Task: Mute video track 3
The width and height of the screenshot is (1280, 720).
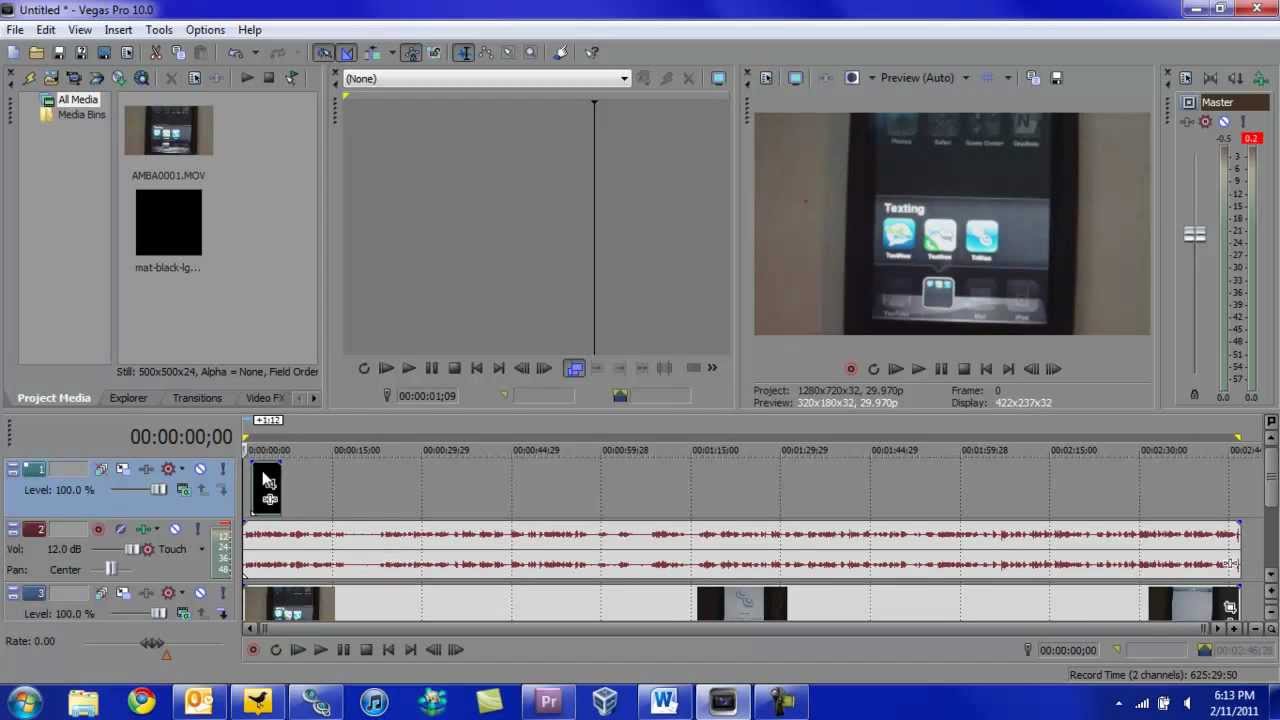Action: coord(200,593)
